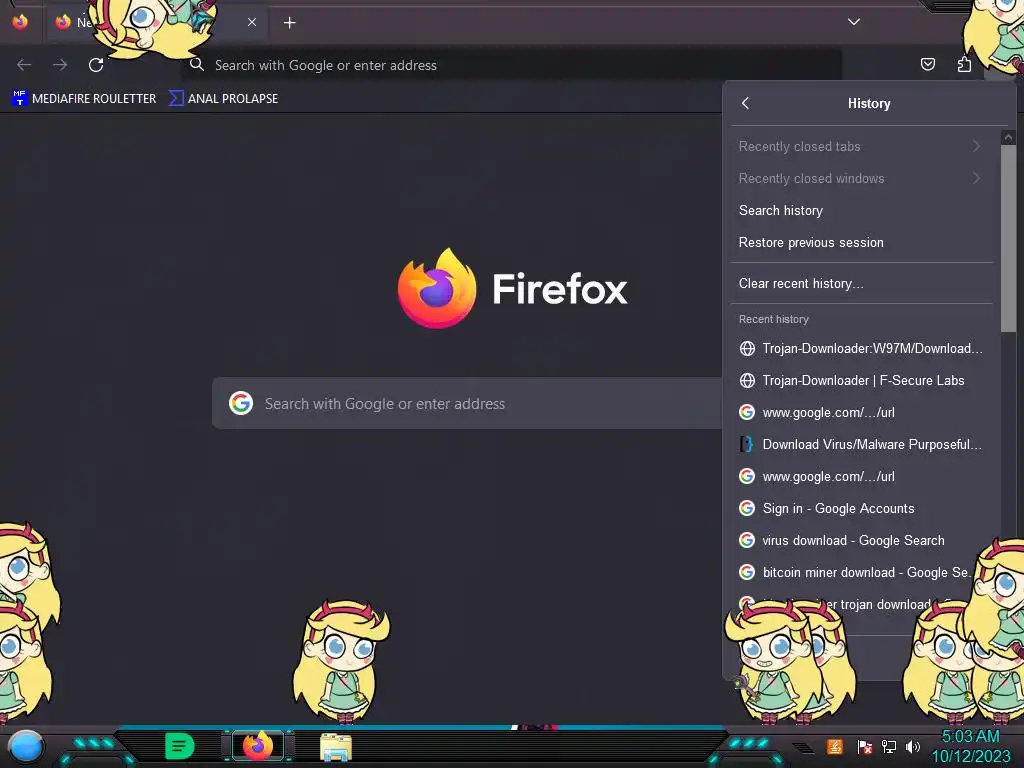
Task: Open Download Virus/Malware Purposeful history entry
Action: coord(861,444)
